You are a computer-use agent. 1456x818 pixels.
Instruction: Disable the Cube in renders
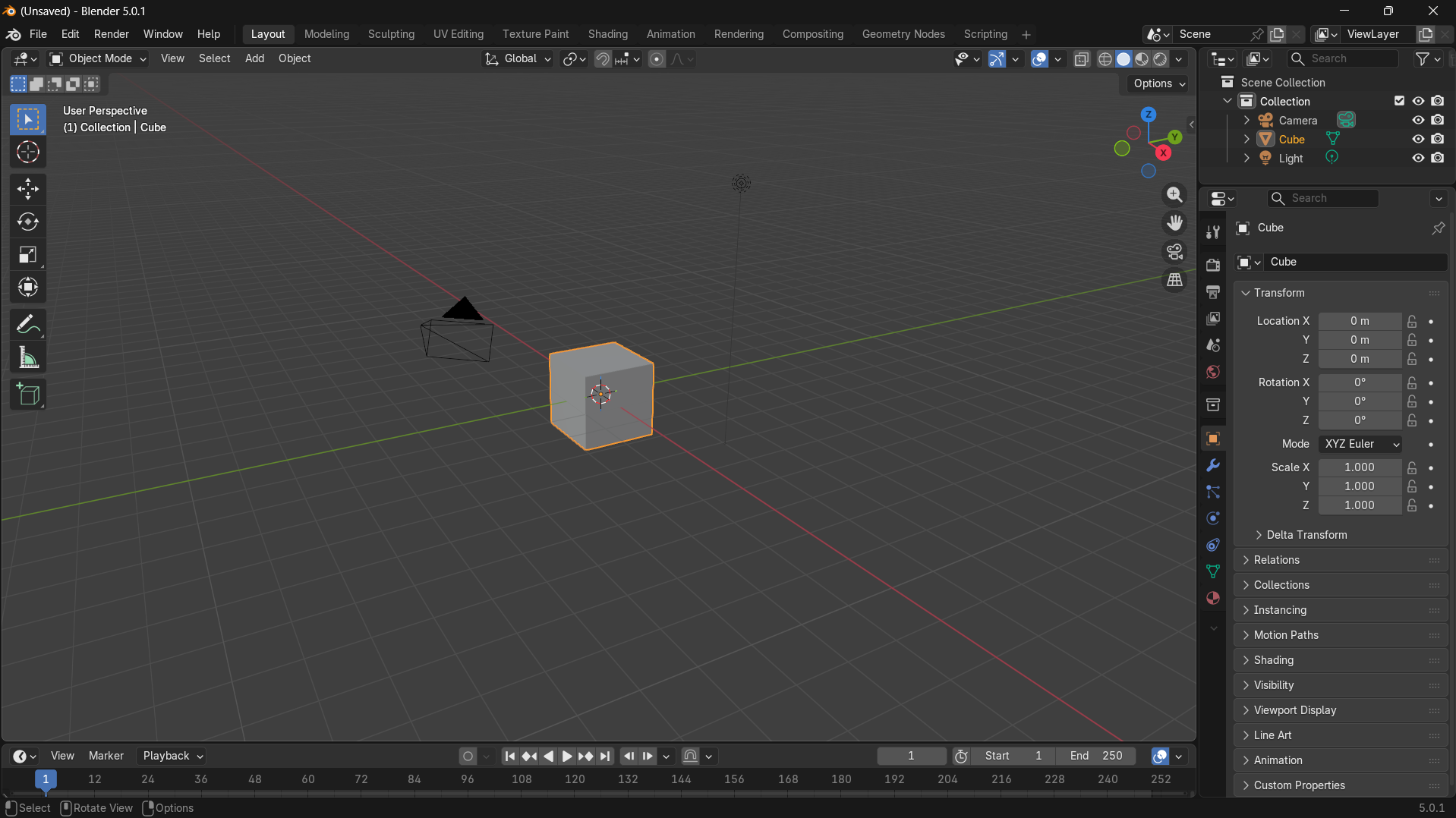(1439, 139)
